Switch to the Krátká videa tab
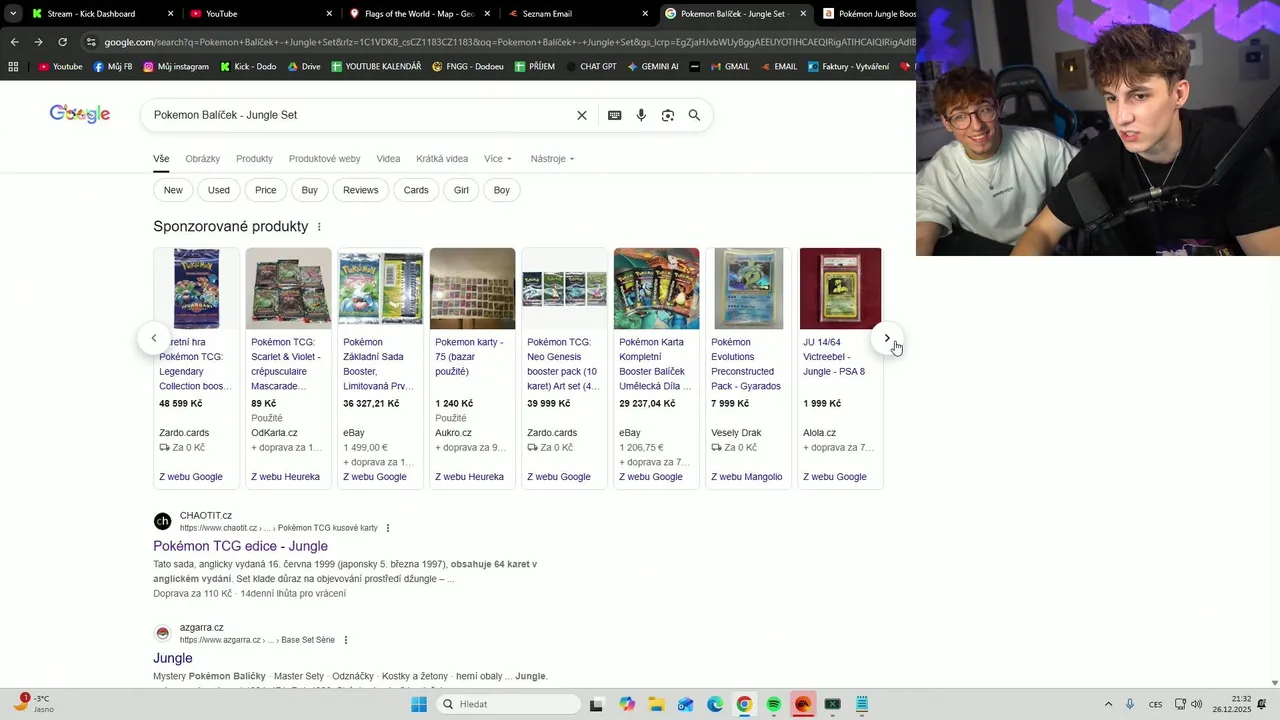The height and width of the screenshot is (720, 1280). click(x=442, y=159)
